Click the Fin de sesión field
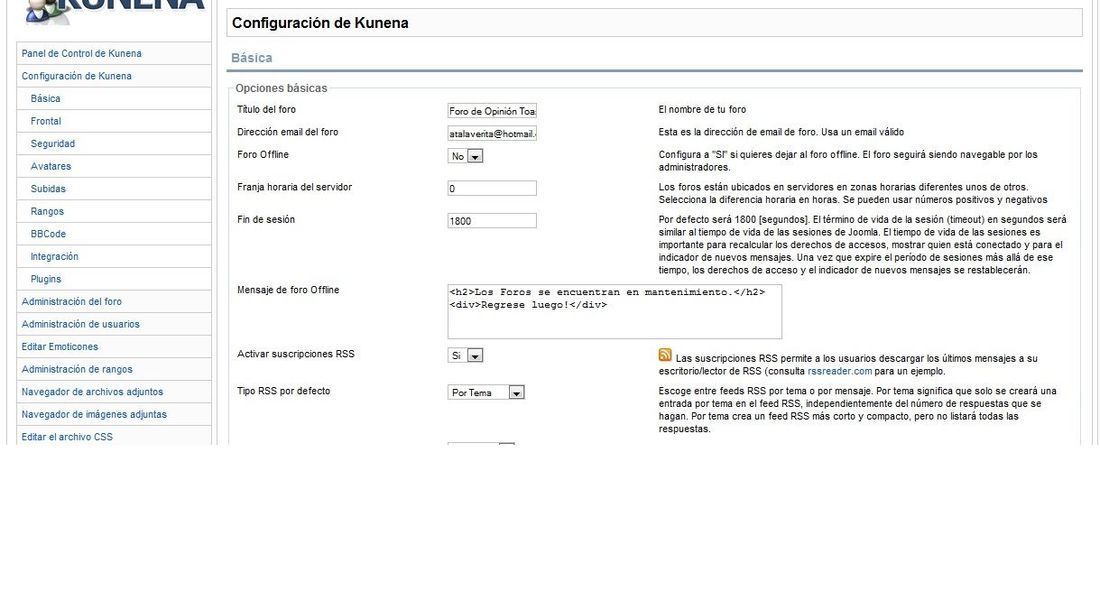The height and width of the screenshot is (600, 1100). pyautogui.click(x=492, y=220)
